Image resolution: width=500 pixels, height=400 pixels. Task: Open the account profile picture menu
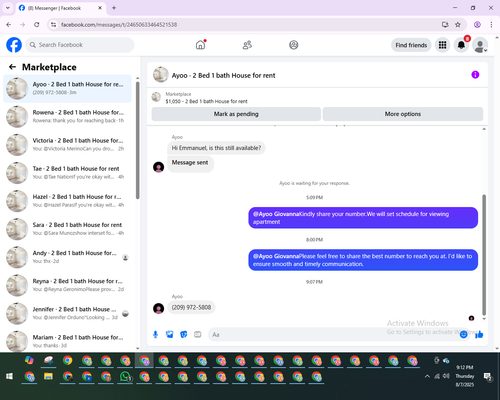click(480, 45)
